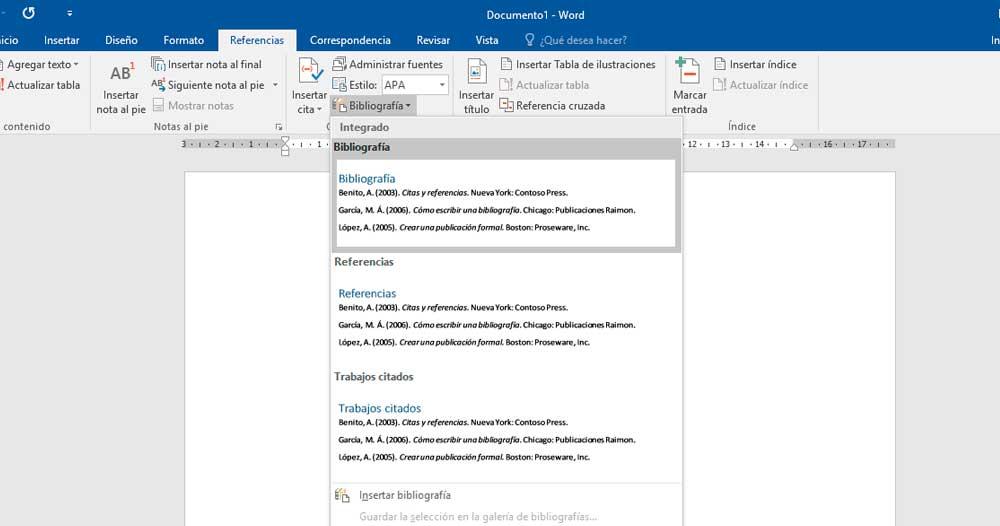Screen dimensions: 1000x526
Task: Open the Vista tab
Action: pos(487,40)
